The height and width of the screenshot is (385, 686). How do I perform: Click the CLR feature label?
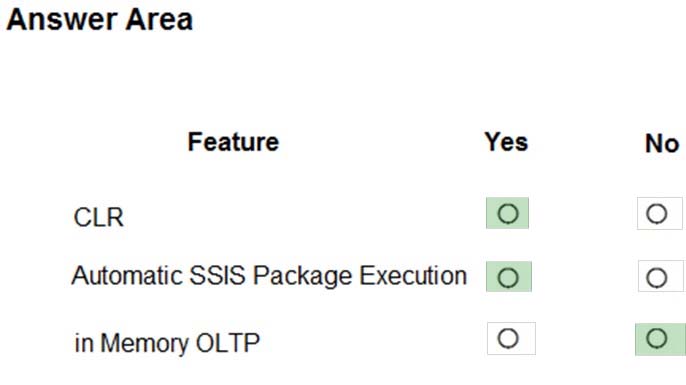99,217
